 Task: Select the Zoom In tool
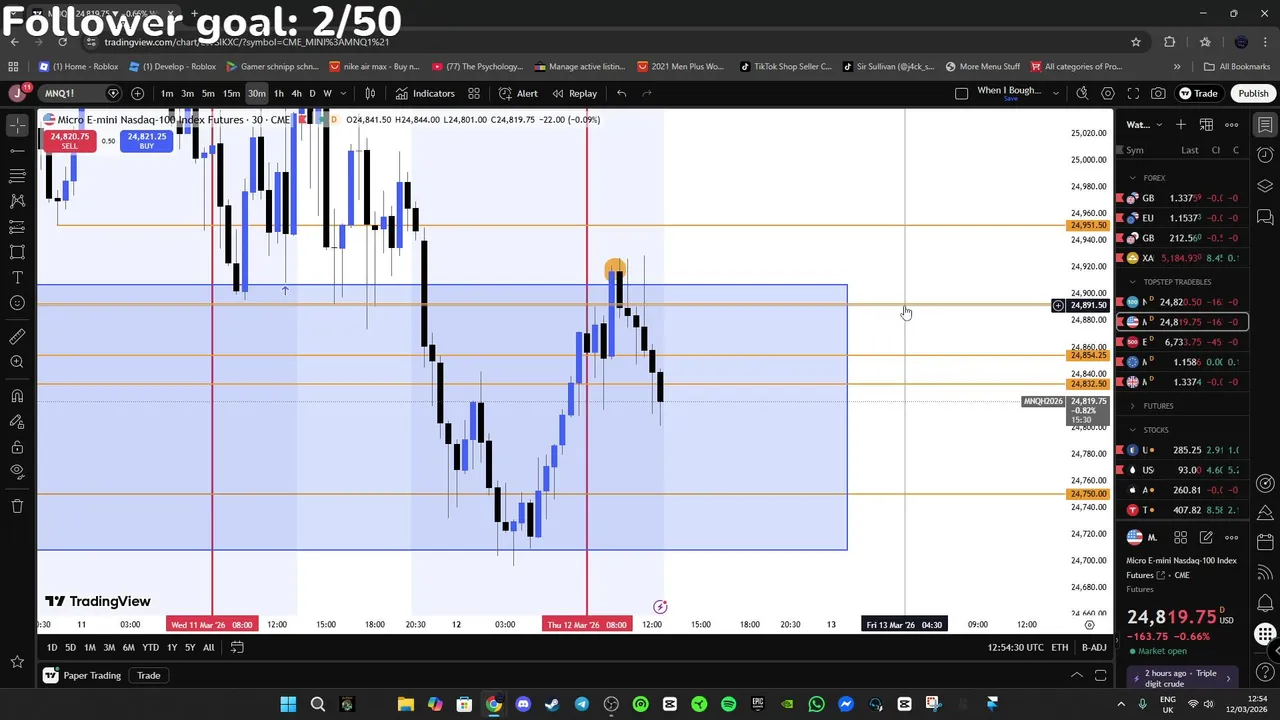(17, 362)
